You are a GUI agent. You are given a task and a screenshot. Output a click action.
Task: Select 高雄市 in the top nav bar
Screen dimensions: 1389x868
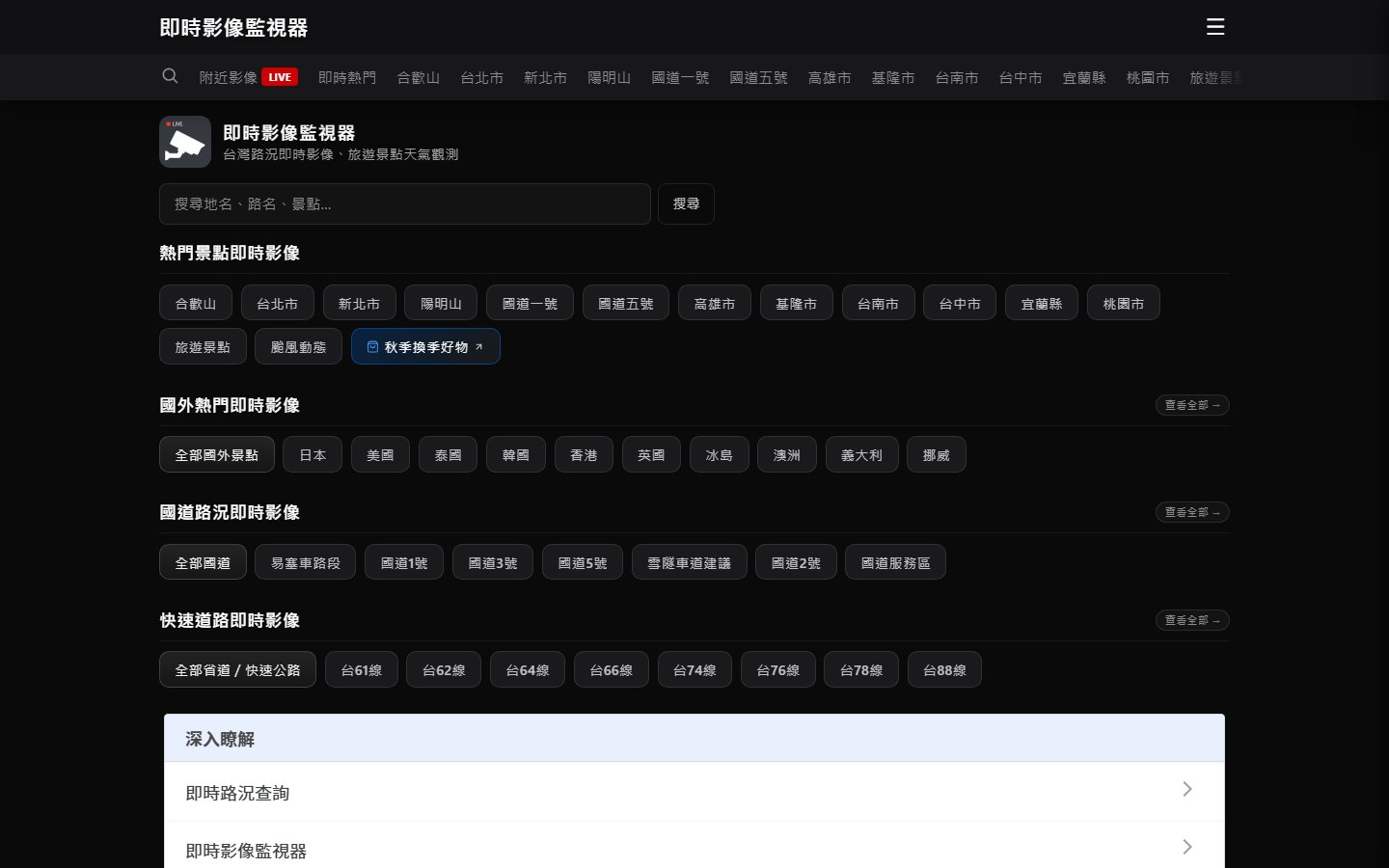tap(830, 77)
